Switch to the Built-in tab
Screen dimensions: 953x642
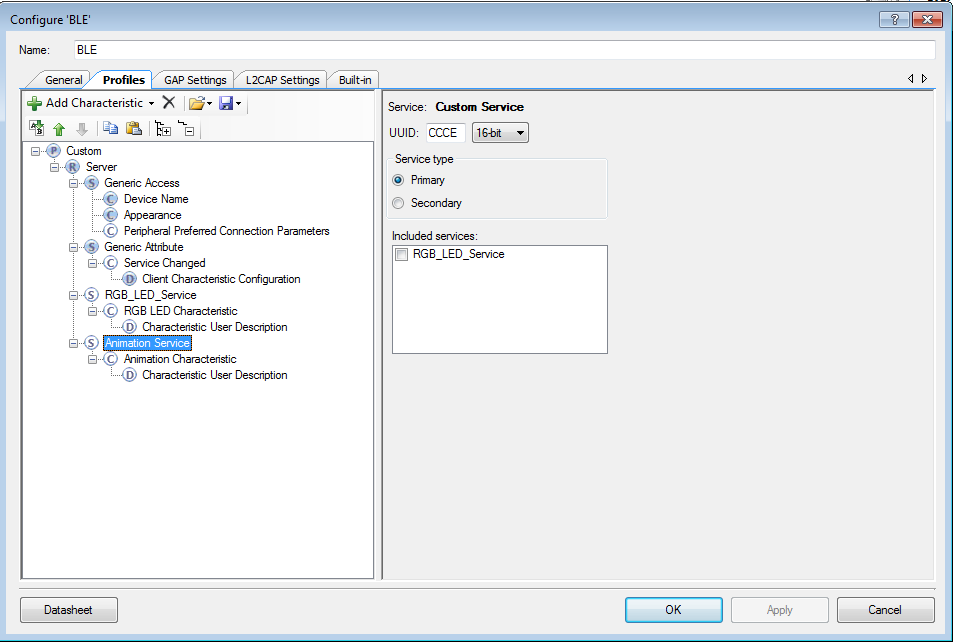pyautogui.click(x=355, y=80)
